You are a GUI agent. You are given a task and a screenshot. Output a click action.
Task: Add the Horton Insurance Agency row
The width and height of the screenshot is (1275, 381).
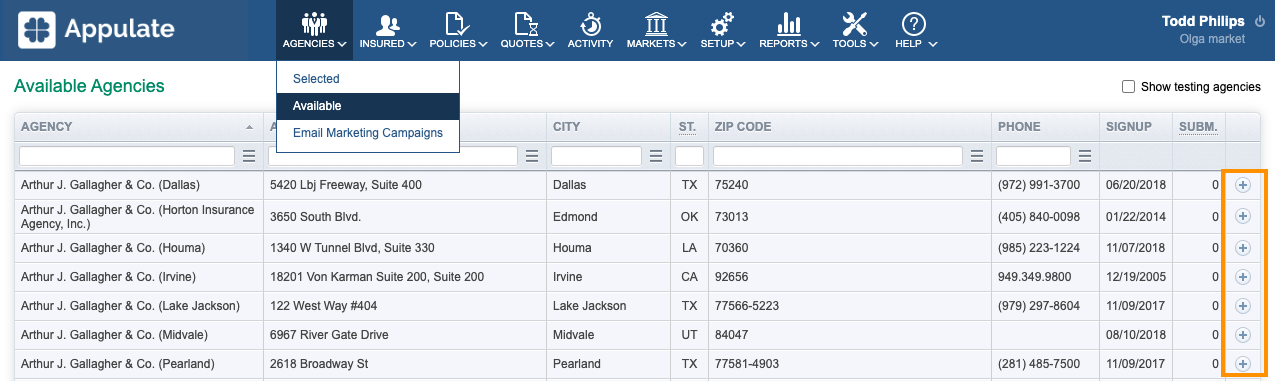point(1243,216)
